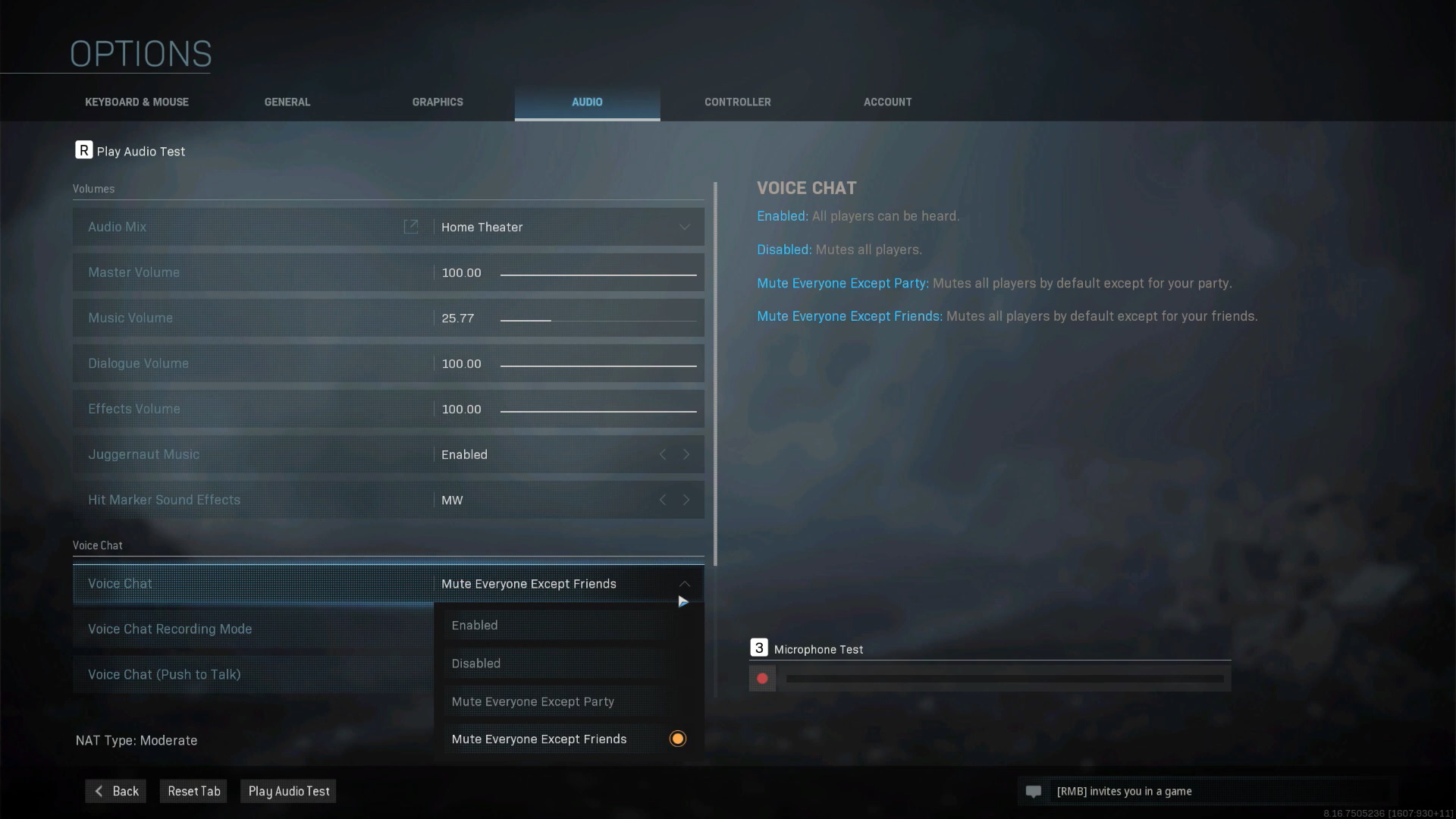Click the right arrow on Hit Marker Sound Effects
The height and width of the screenshot is (819, 1456).
point(685,499)
